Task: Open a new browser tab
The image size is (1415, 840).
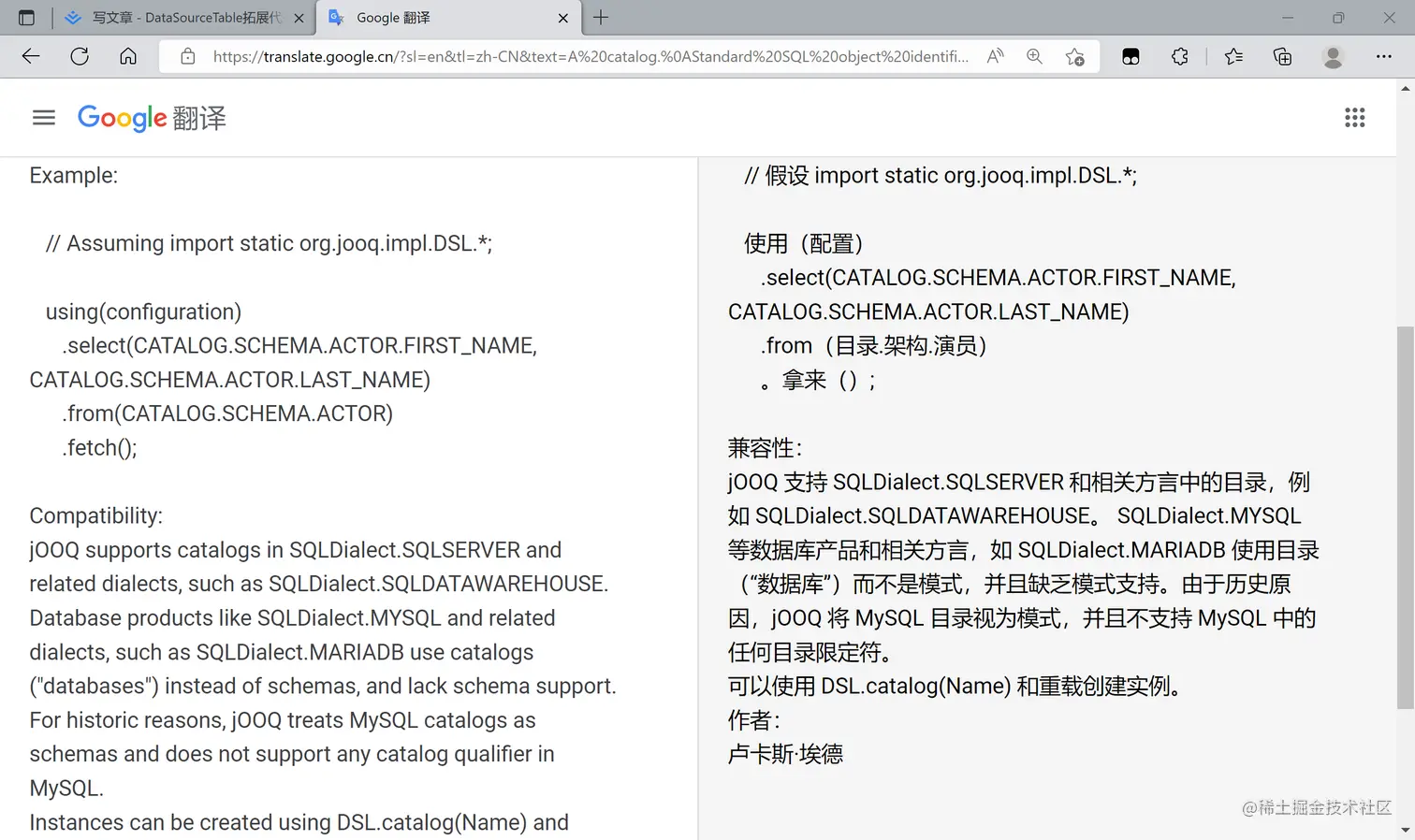Action: tap(601, 18)
